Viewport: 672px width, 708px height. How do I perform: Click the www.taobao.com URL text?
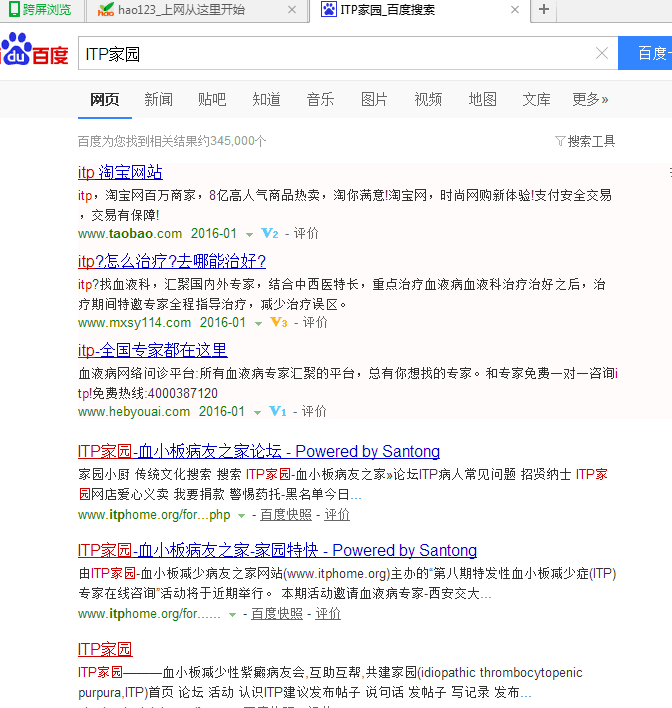(x=130, y=233)
